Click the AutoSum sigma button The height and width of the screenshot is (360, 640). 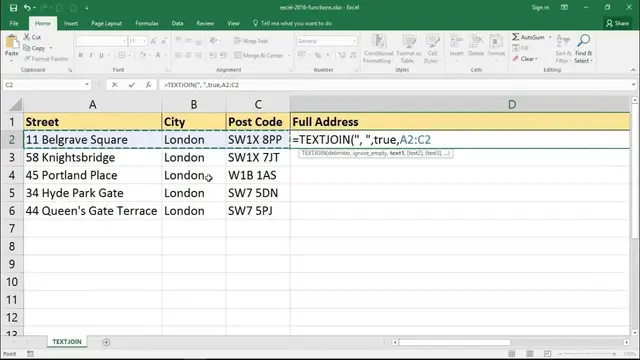pos(528,37)
